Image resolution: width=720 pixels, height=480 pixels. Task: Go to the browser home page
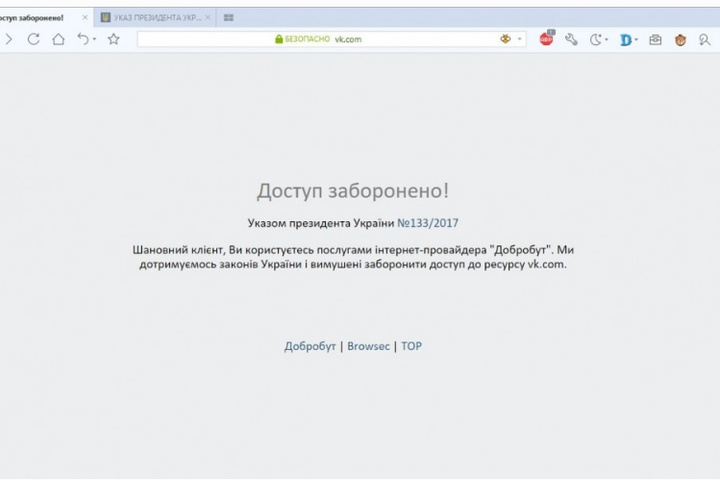58,39
